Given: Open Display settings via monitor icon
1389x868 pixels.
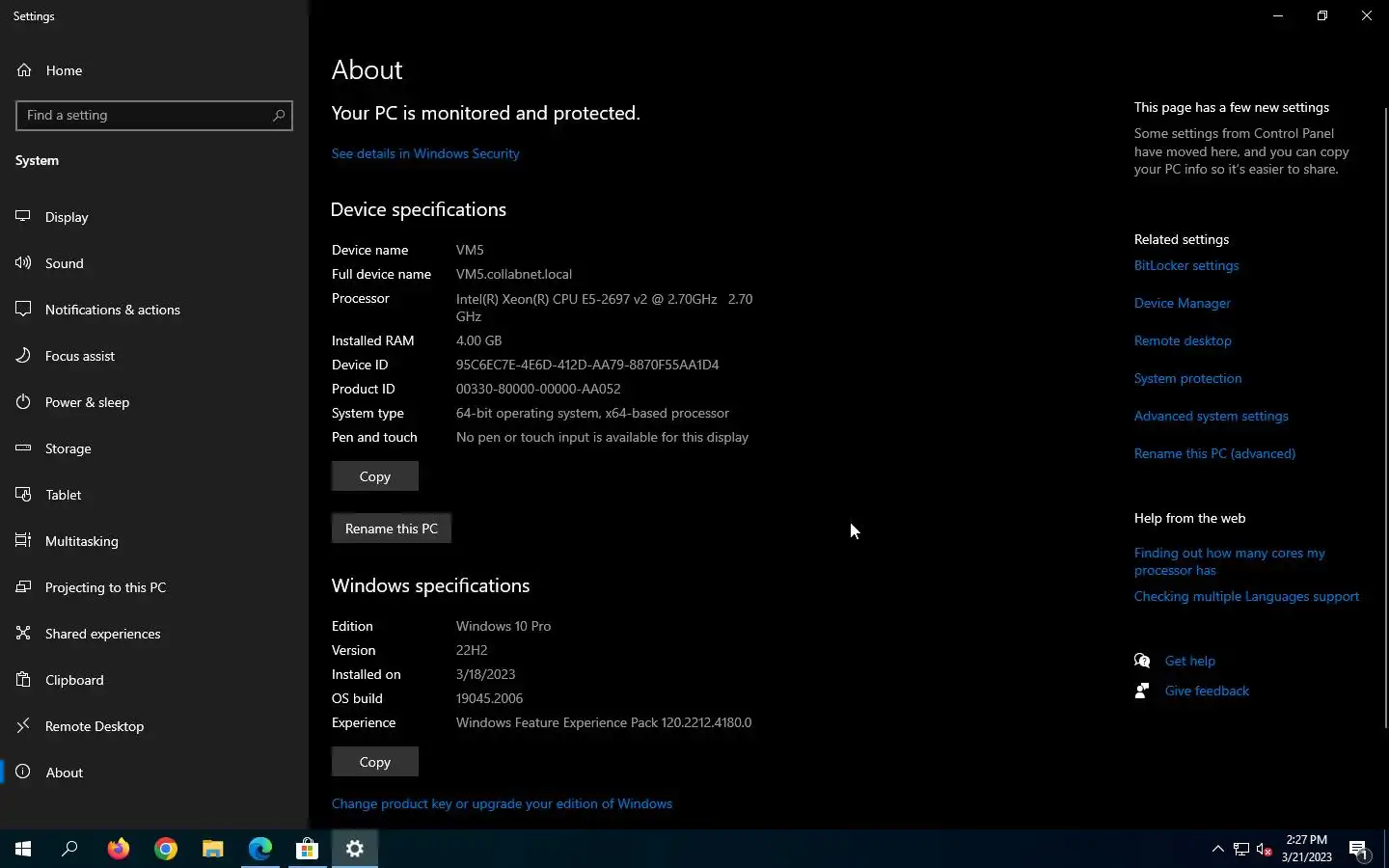Looking at the screenshot, I should coord(24,217).
